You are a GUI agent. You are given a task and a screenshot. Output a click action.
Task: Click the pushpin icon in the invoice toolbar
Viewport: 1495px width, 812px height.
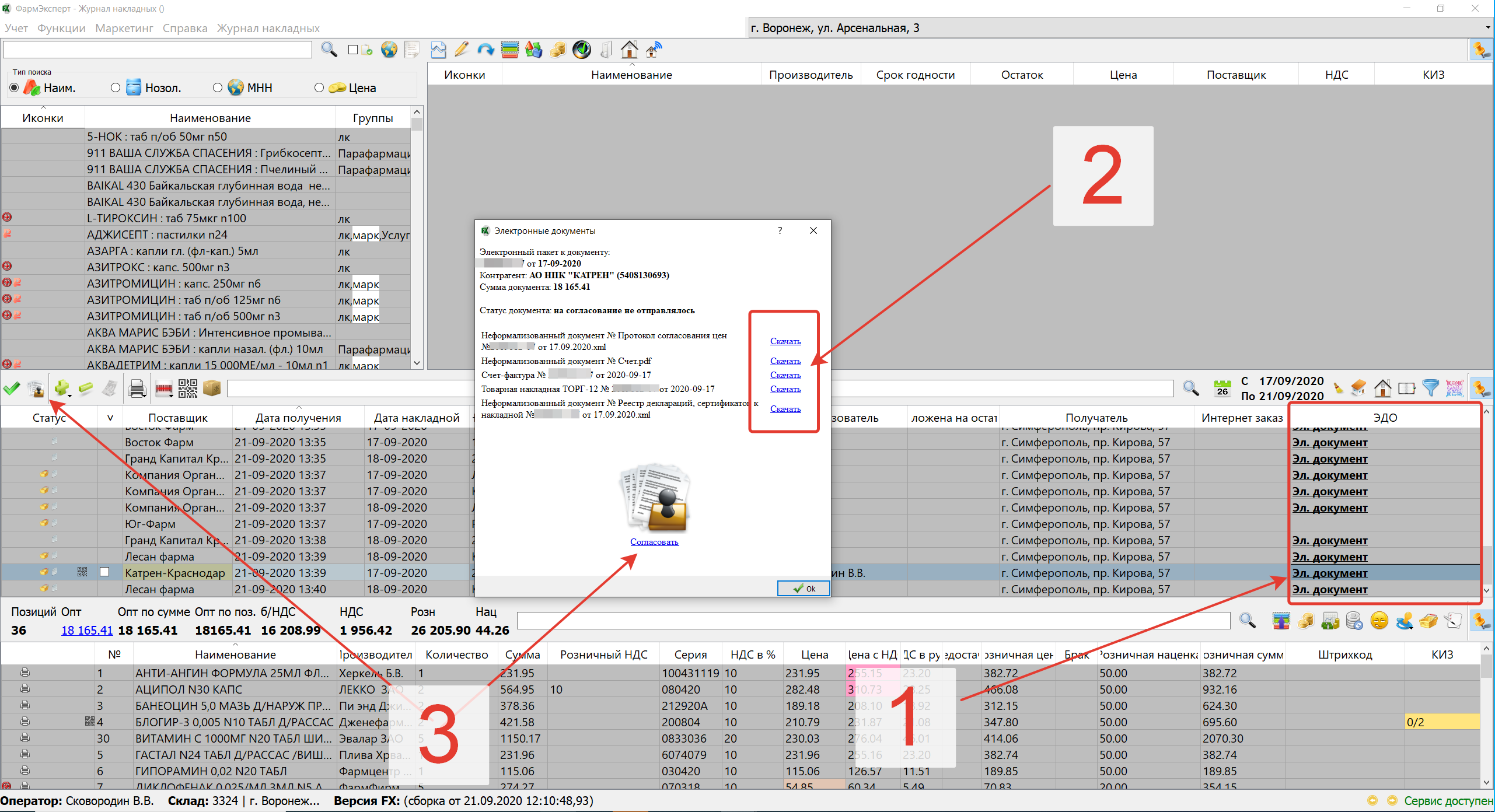coord(1481,388)
